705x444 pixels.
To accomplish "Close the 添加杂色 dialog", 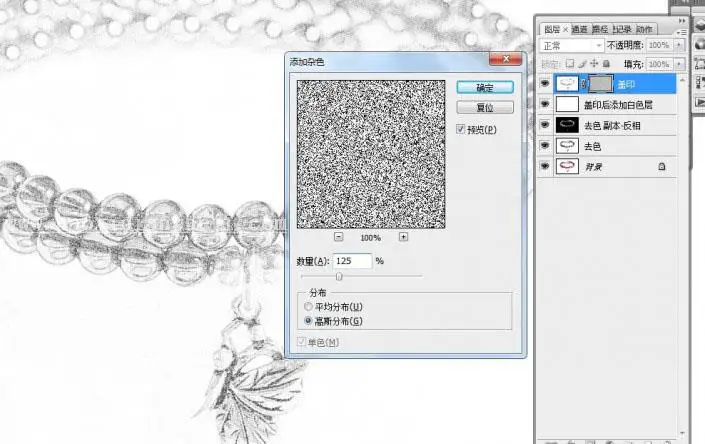I will click(505, 59).
